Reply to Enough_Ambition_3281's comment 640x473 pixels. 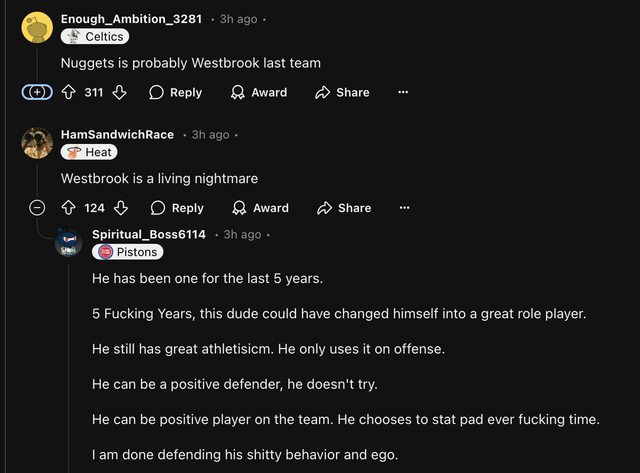(175, 92)
